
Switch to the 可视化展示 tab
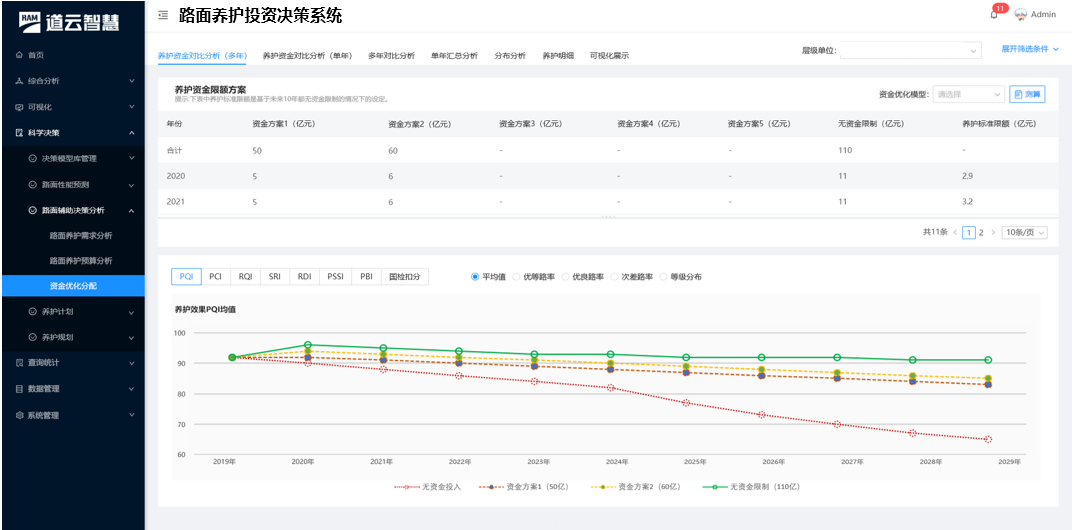609,56
